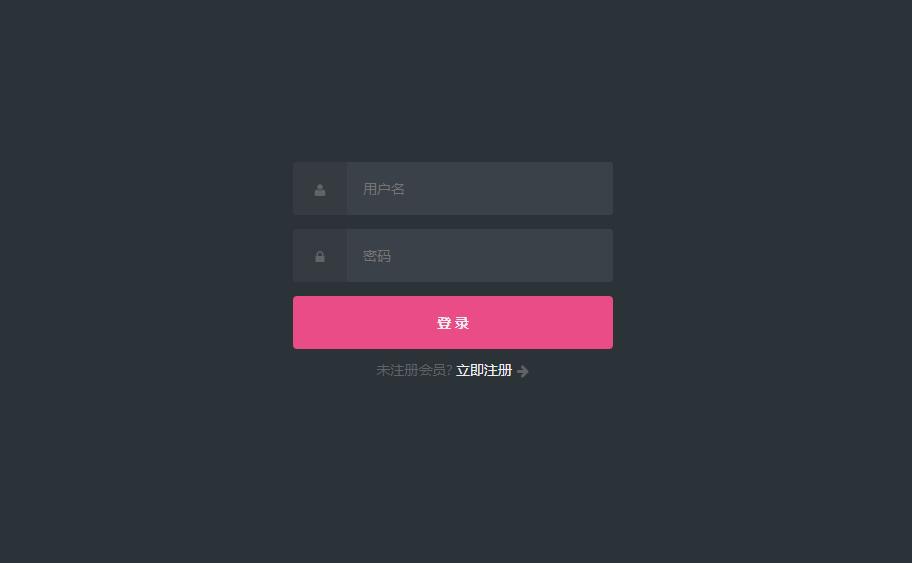912x563 pixels.
Task: Click the 未注册会员? prompt text
Action: point(414,370)
